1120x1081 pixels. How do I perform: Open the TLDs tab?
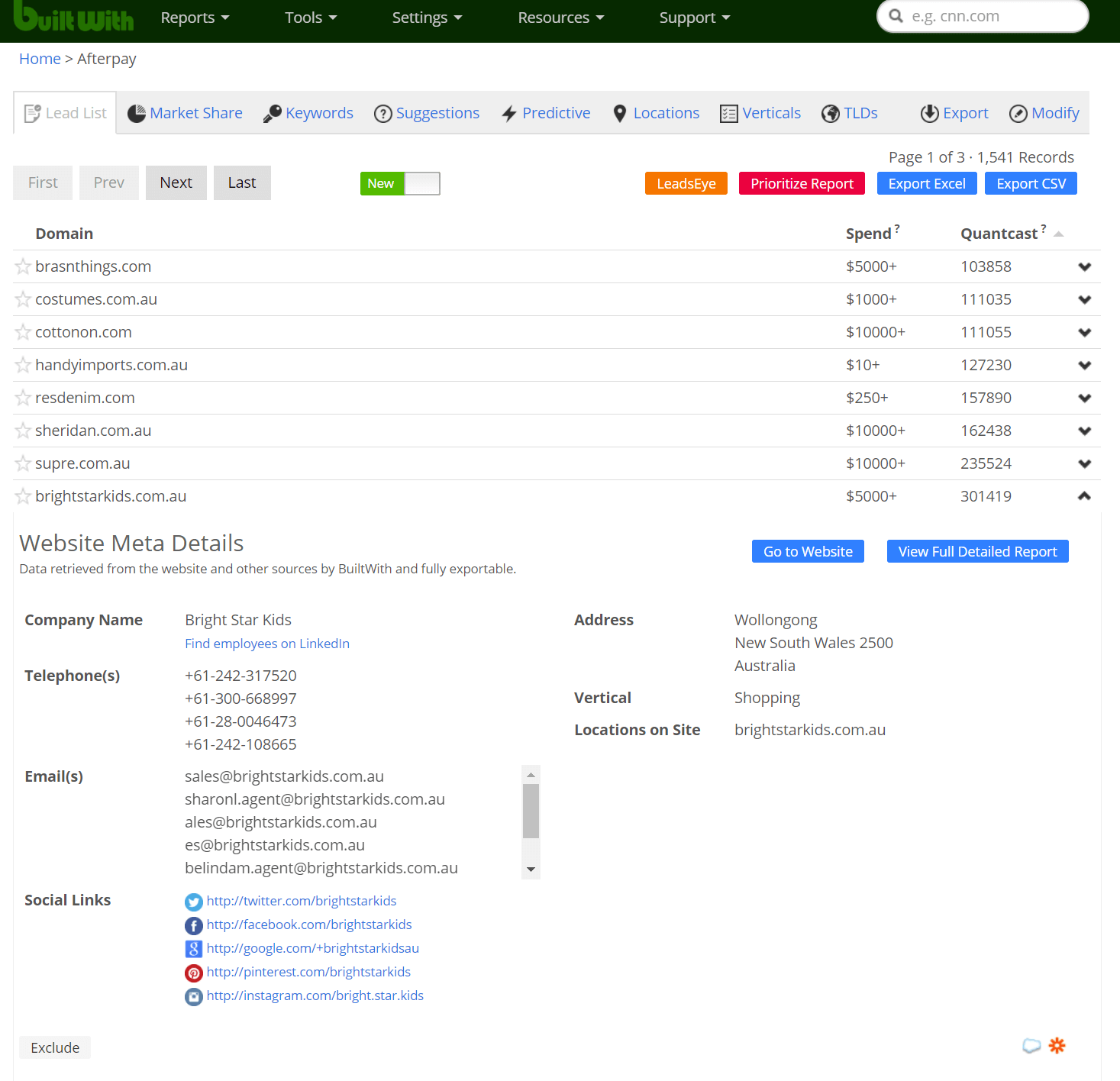(850, 113)
